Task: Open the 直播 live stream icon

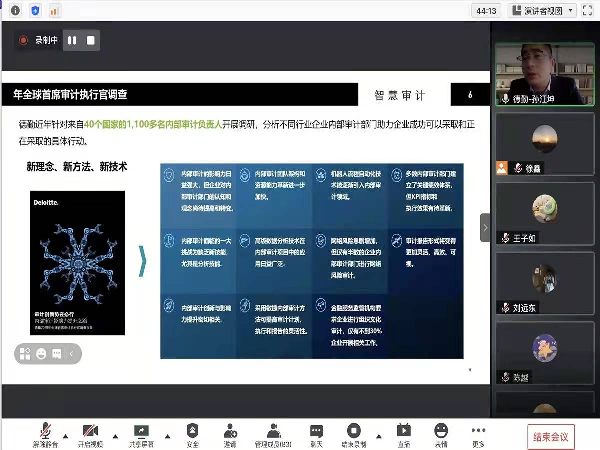Action: click(x=403, y=431)
